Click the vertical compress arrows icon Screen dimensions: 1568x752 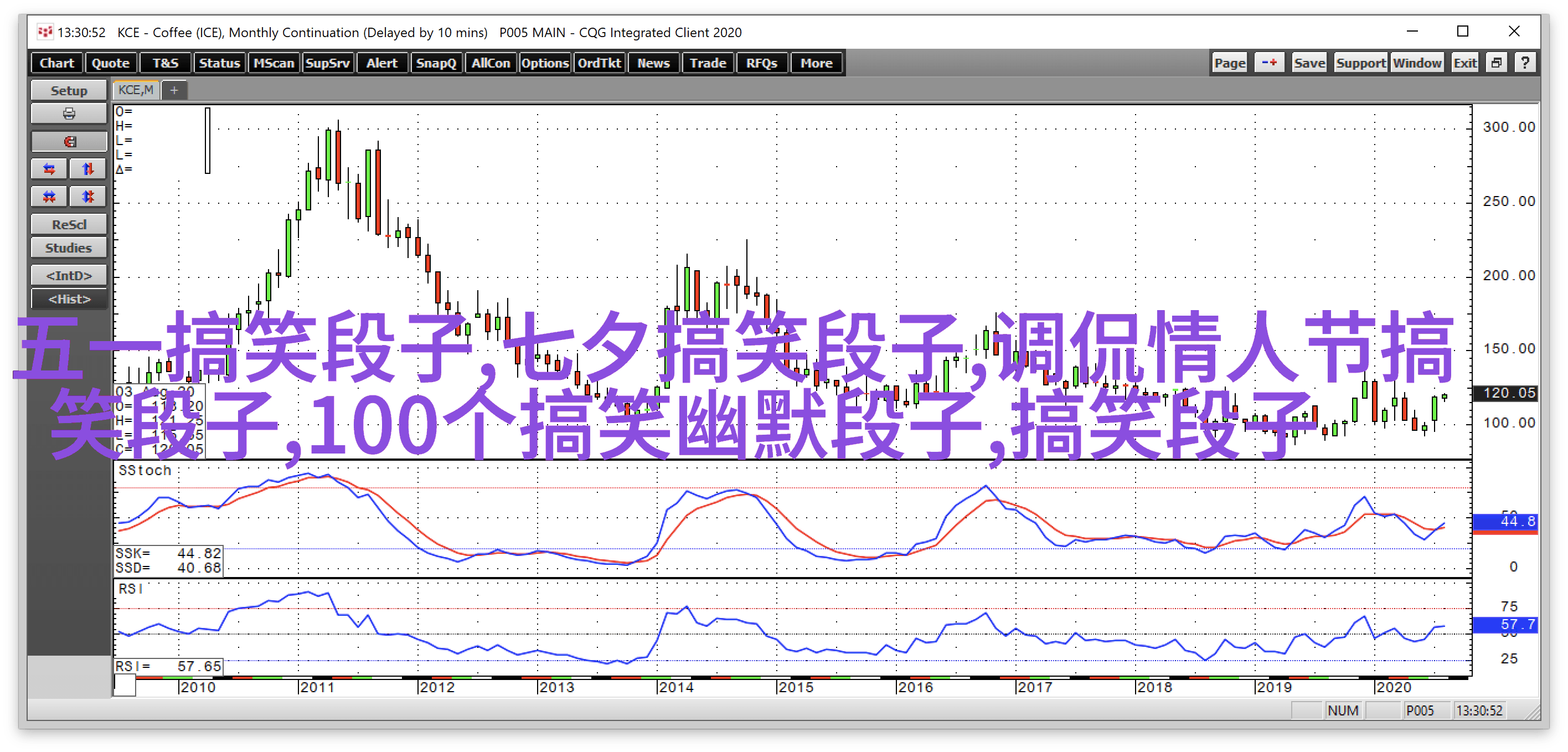(x=88, y=196)
